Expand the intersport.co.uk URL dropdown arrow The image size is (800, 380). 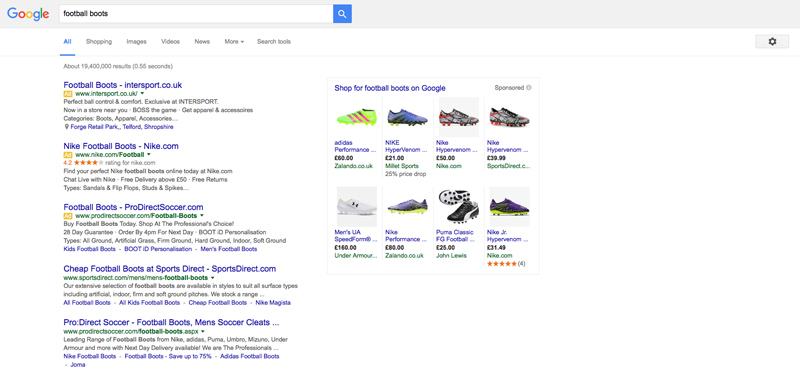(x=142, y=94)
